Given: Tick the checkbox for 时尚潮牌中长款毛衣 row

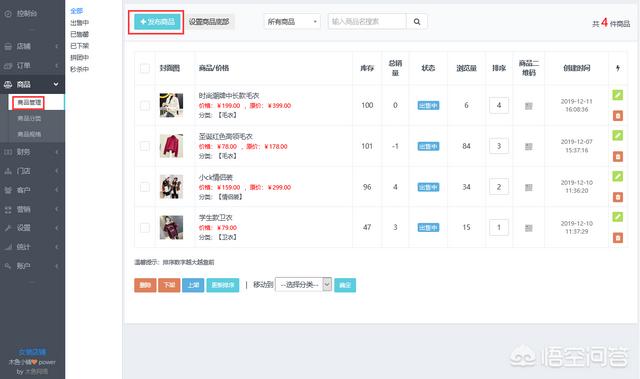Looking at the screenshot, I should (145, 106).
